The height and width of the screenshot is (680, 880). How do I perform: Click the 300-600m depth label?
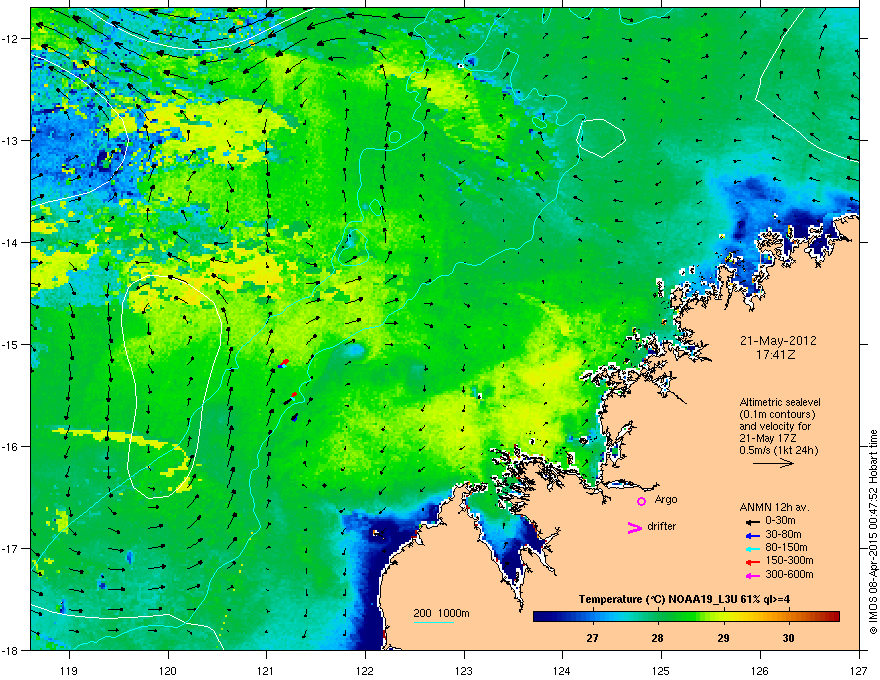[789, 575]
